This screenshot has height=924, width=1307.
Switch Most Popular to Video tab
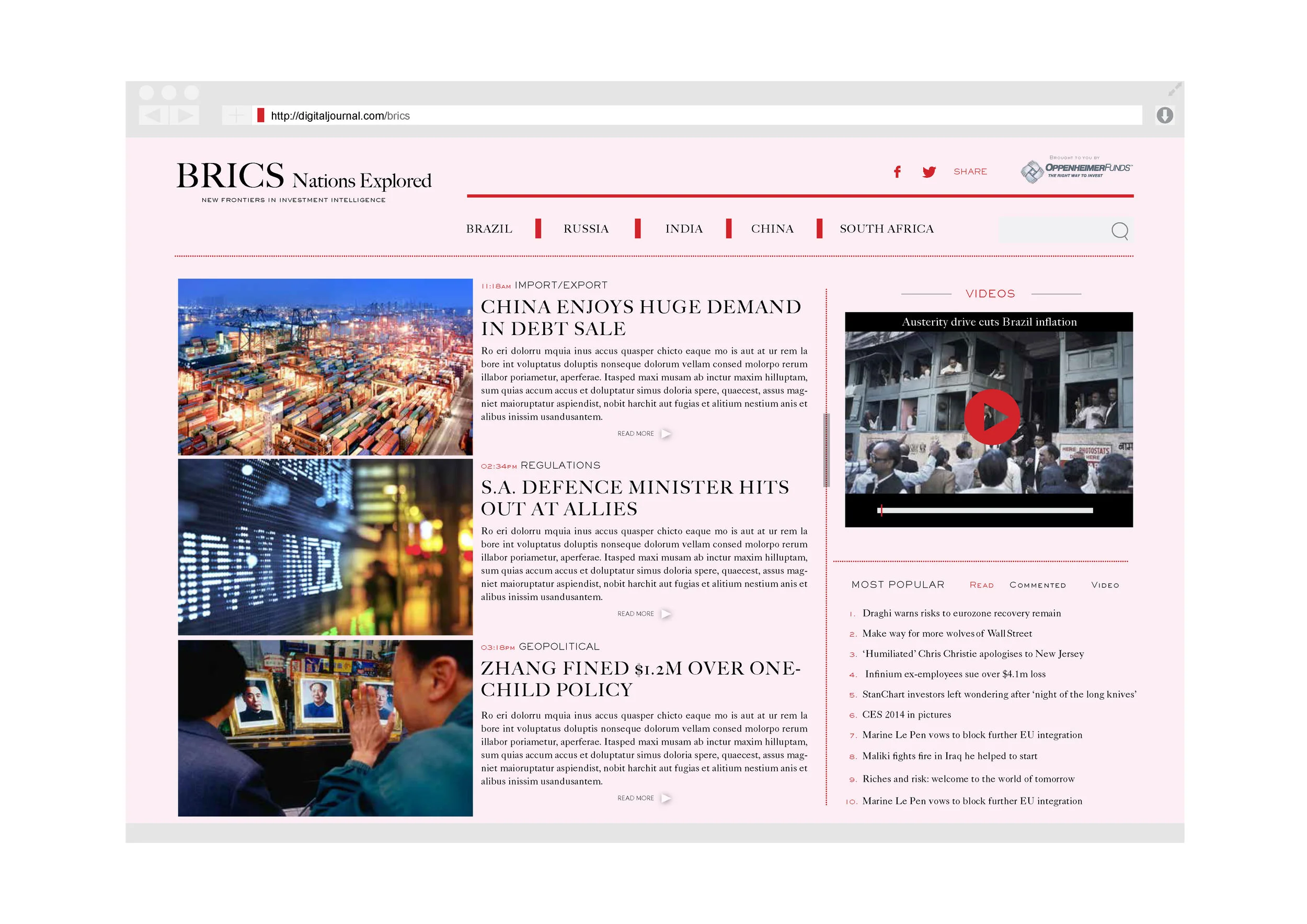coord(1105,585)
